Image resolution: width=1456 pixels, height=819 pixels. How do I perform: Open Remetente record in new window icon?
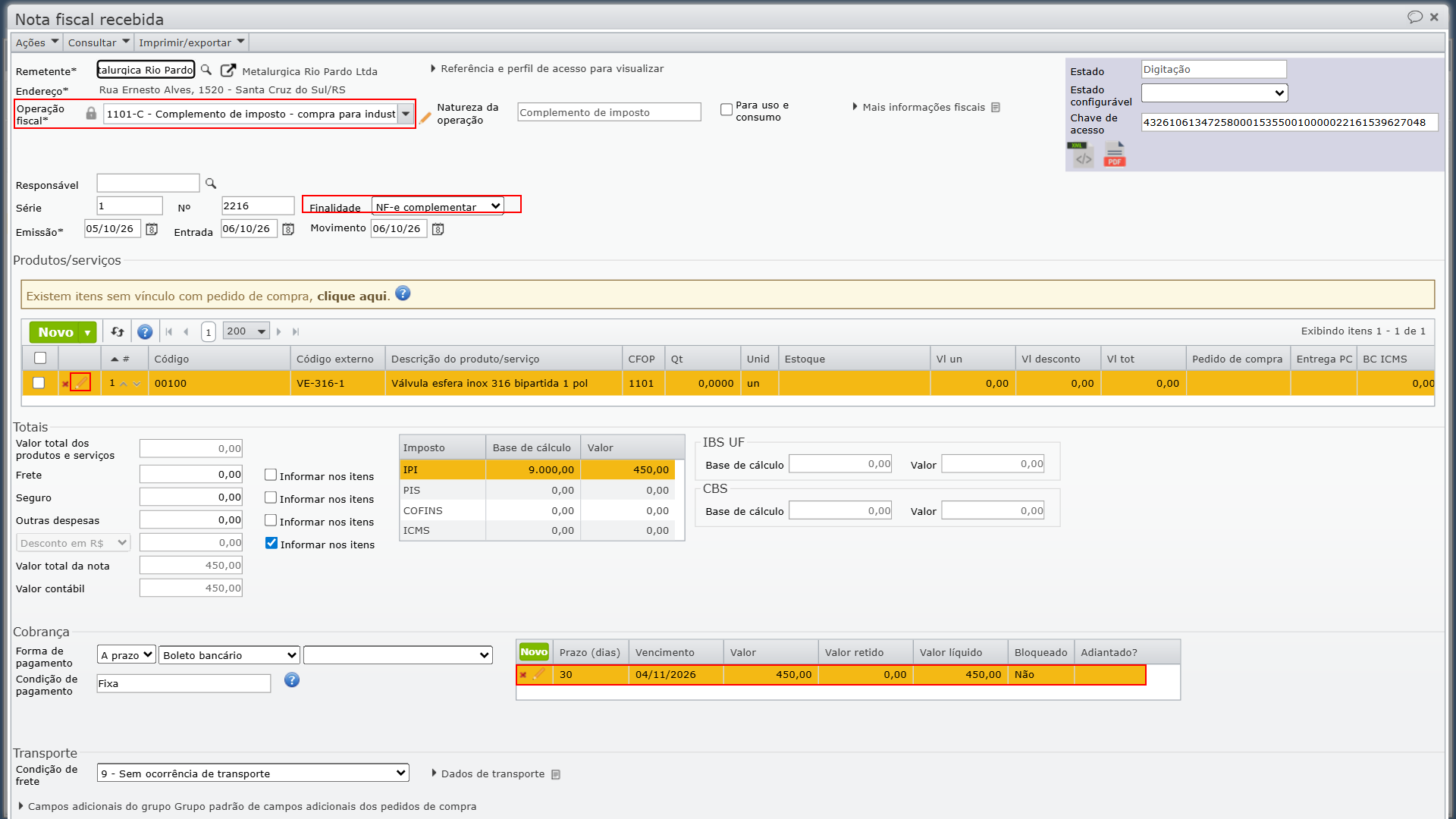pos(227,71)
